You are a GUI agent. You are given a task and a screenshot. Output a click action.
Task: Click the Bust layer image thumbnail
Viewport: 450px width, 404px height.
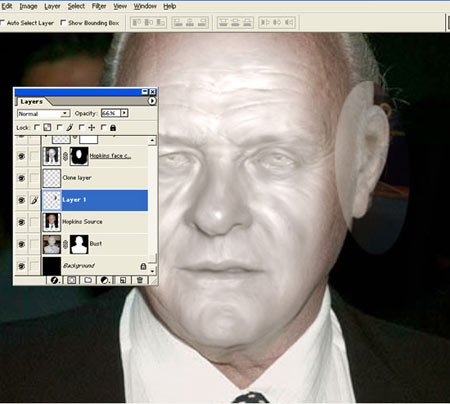tap(52, 244)
